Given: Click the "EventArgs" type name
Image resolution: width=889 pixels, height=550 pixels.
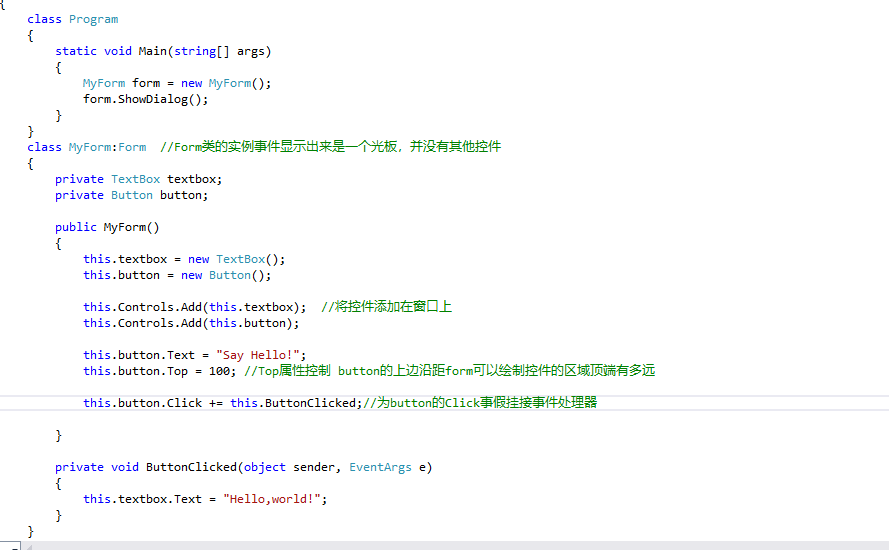Looking at the screenshot, I should click(x=380, y=467).
